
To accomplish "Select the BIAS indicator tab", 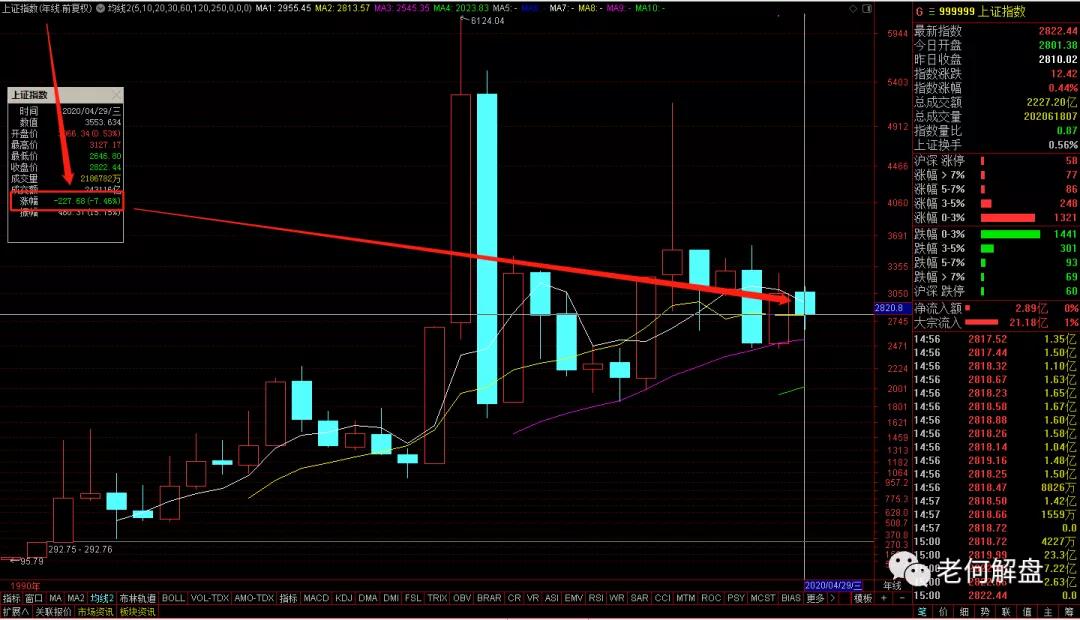I will coord(791,598).
